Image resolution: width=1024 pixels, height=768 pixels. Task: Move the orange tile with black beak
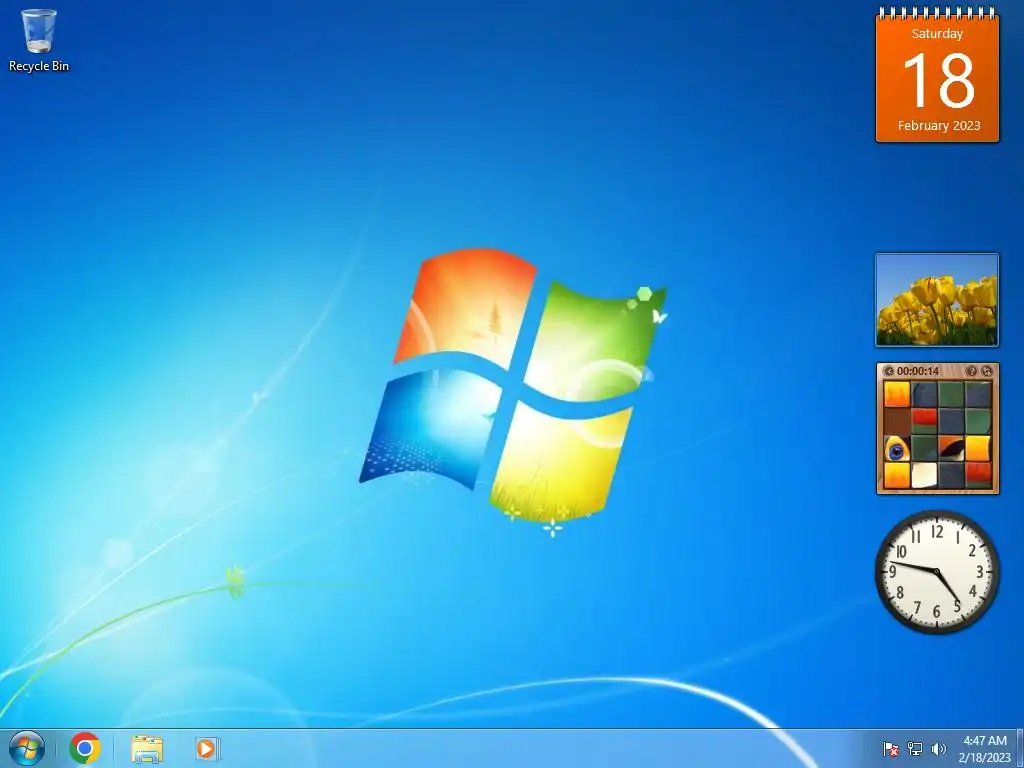952,448
